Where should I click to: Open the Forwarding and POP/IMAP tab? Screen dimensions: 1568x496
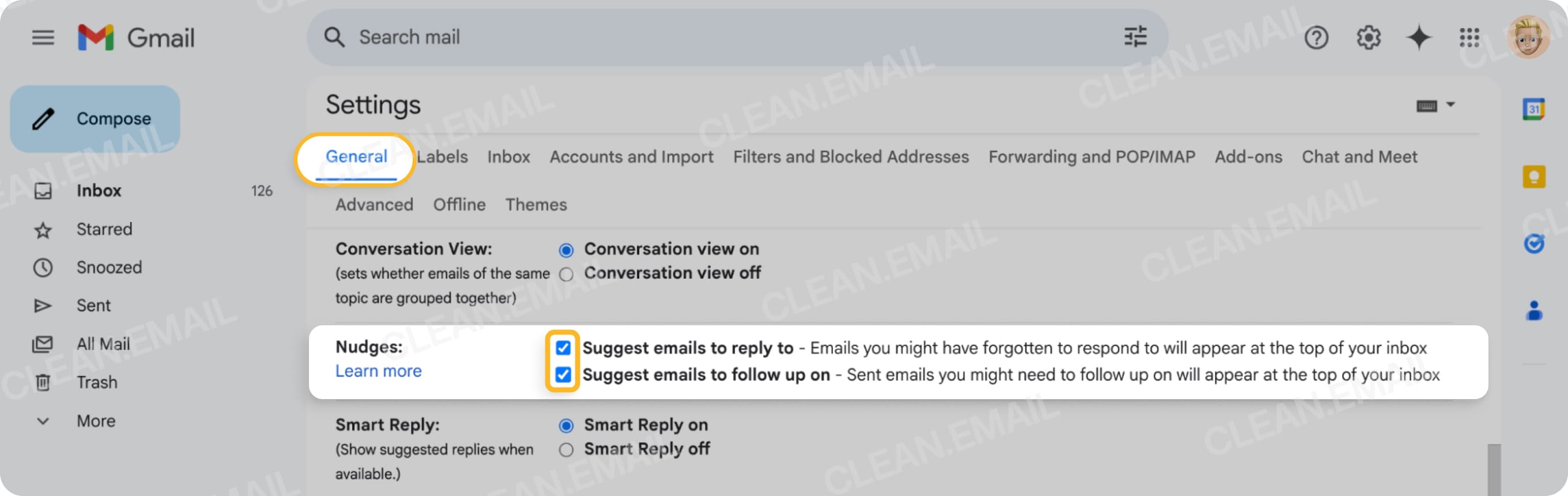[x=1092, y=157]
